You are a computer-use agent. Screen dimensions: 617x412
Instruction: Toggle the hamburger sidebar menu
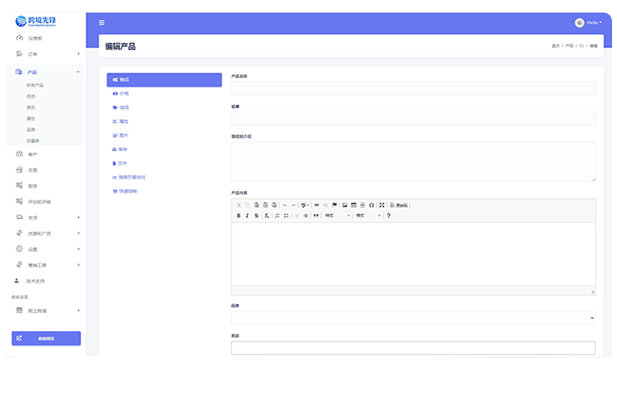tap(101, 22)
